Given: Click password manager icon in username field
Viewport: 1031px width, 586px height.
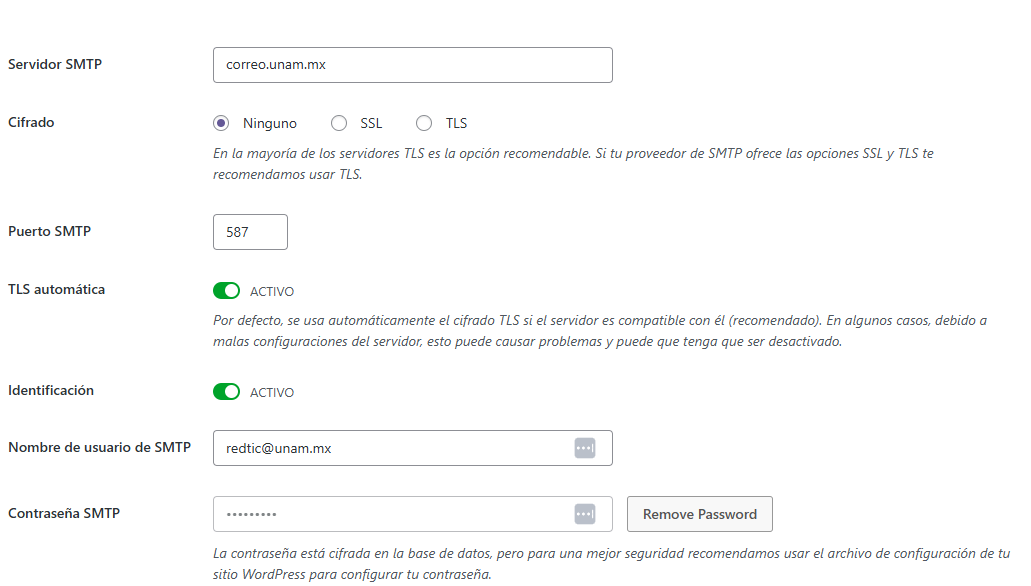Looking at the screenshot, I should (585, 448).
